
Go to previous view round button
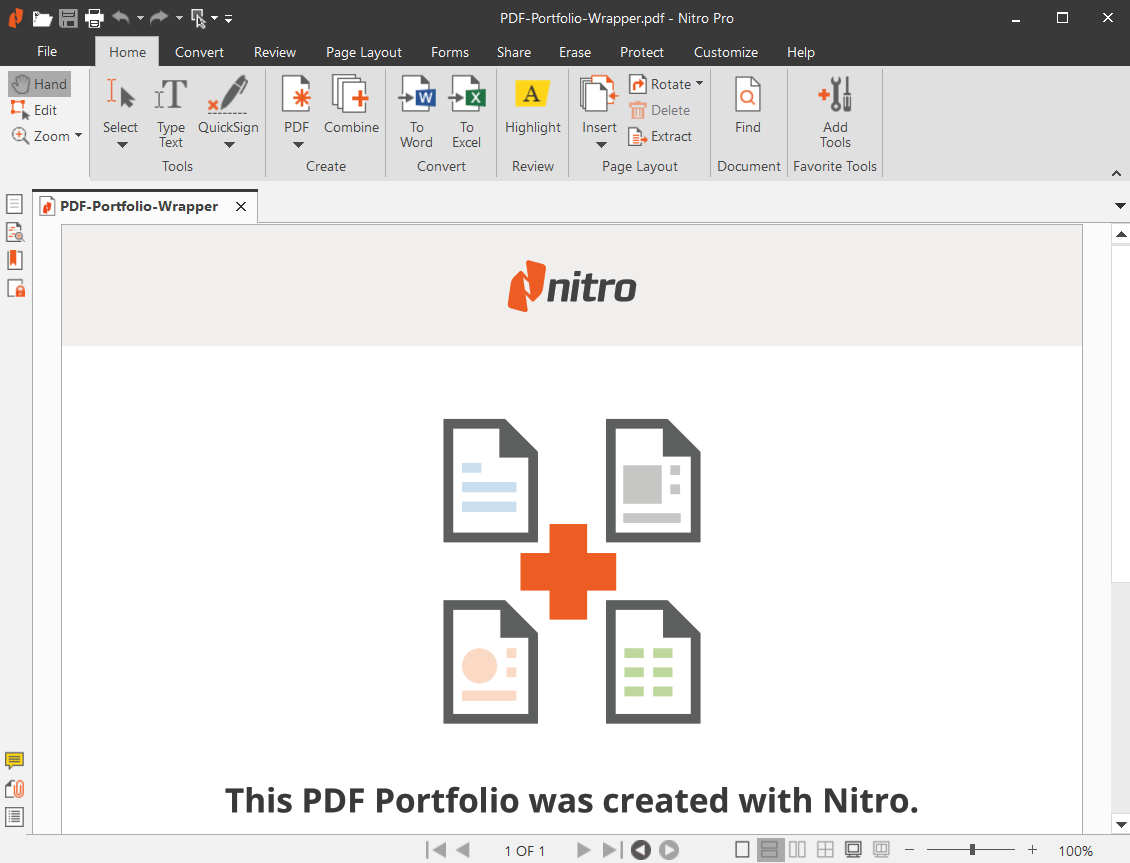tap(641, 850)
